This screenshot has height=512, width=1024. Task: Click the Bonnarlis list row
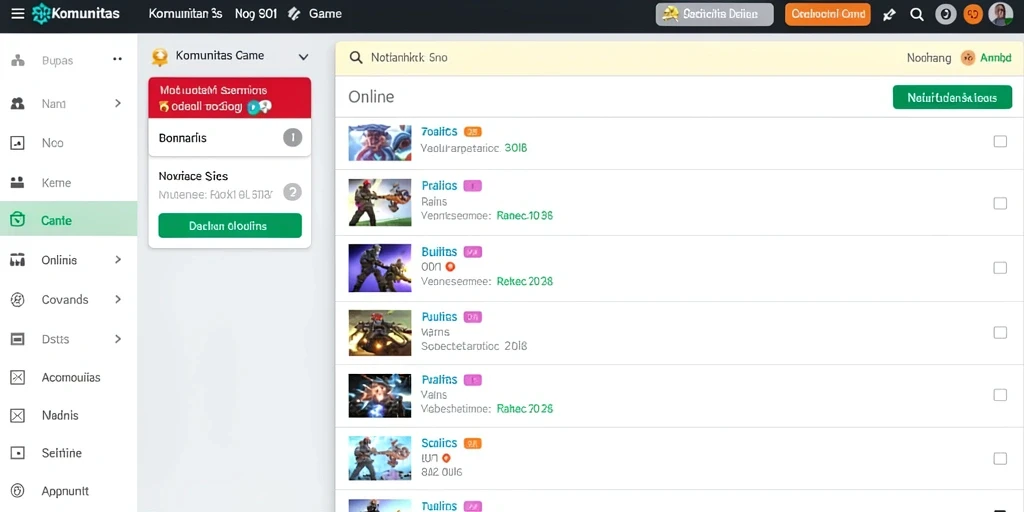[x=230, y=138]
